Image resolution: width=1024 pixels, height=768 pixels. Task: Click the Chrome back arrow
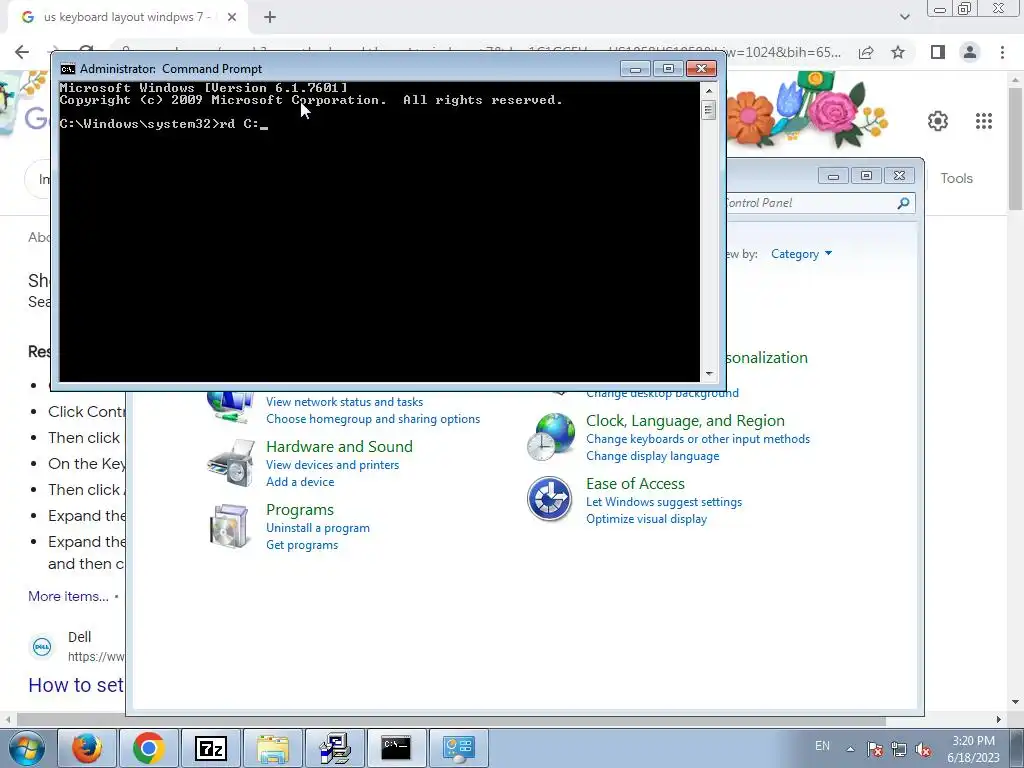point(22,52)
